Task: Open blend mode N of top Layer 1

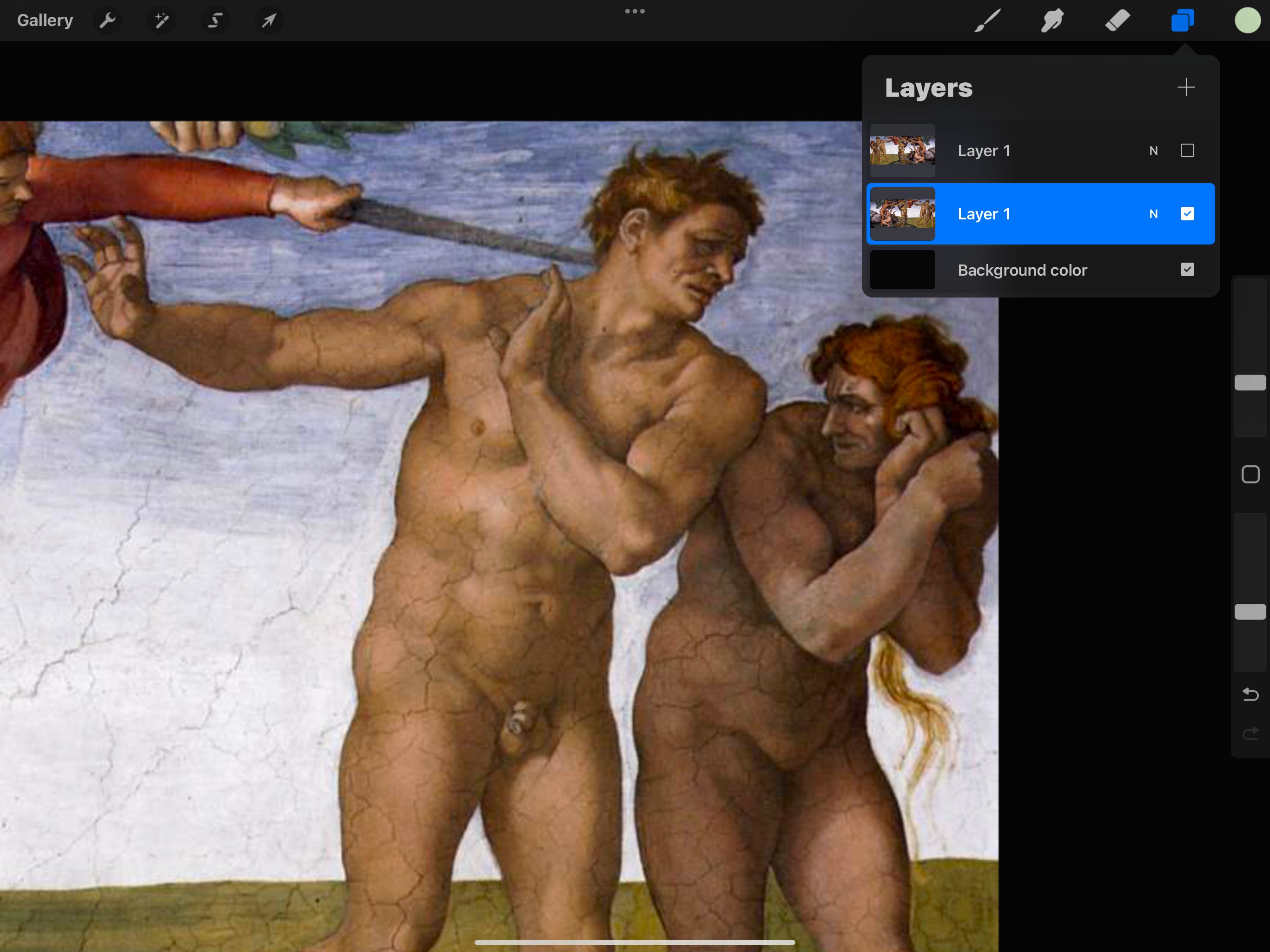Action: click(1153, 151)
